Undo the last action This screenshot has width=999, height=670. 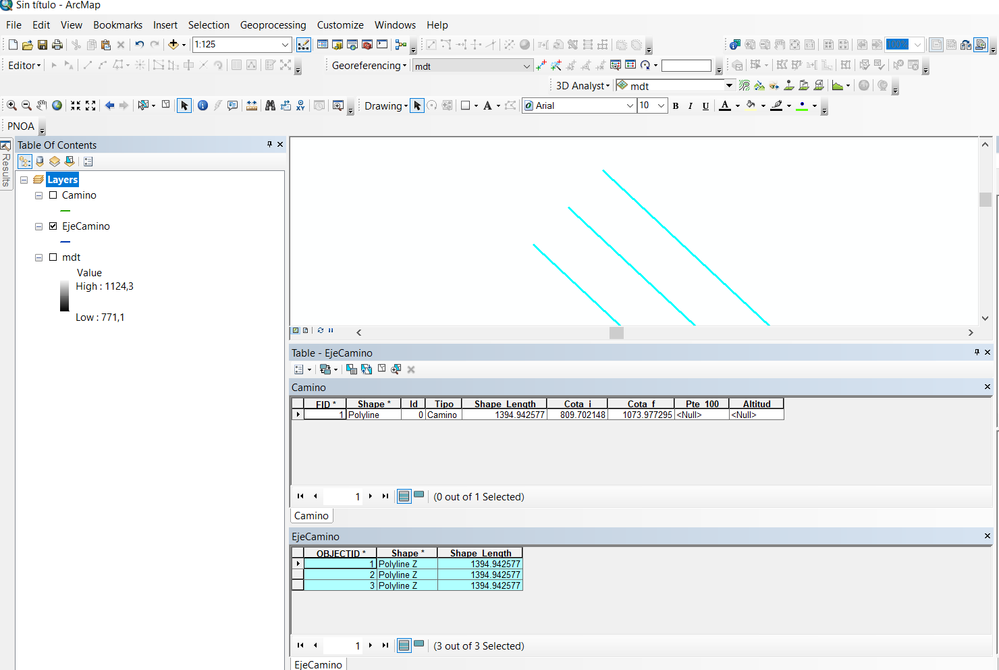(139, 45)
